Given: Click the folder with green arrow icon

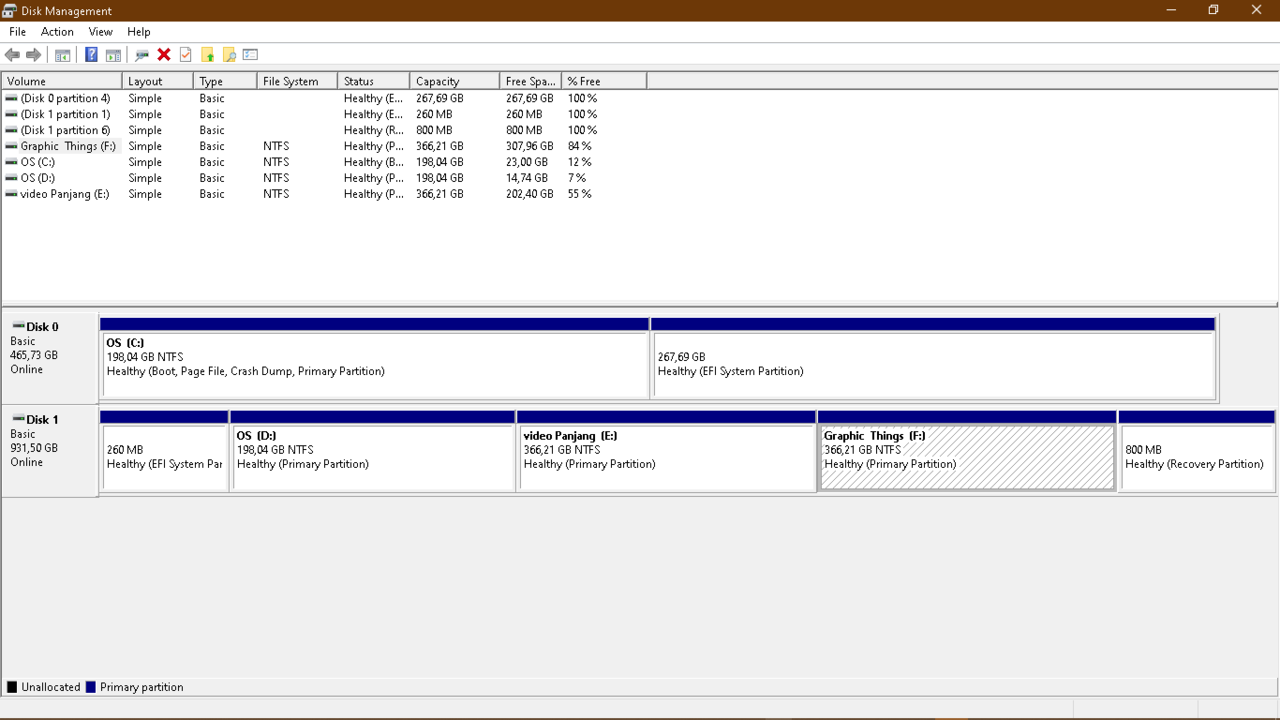Looking at the screenshot, I should coord(208,55).
